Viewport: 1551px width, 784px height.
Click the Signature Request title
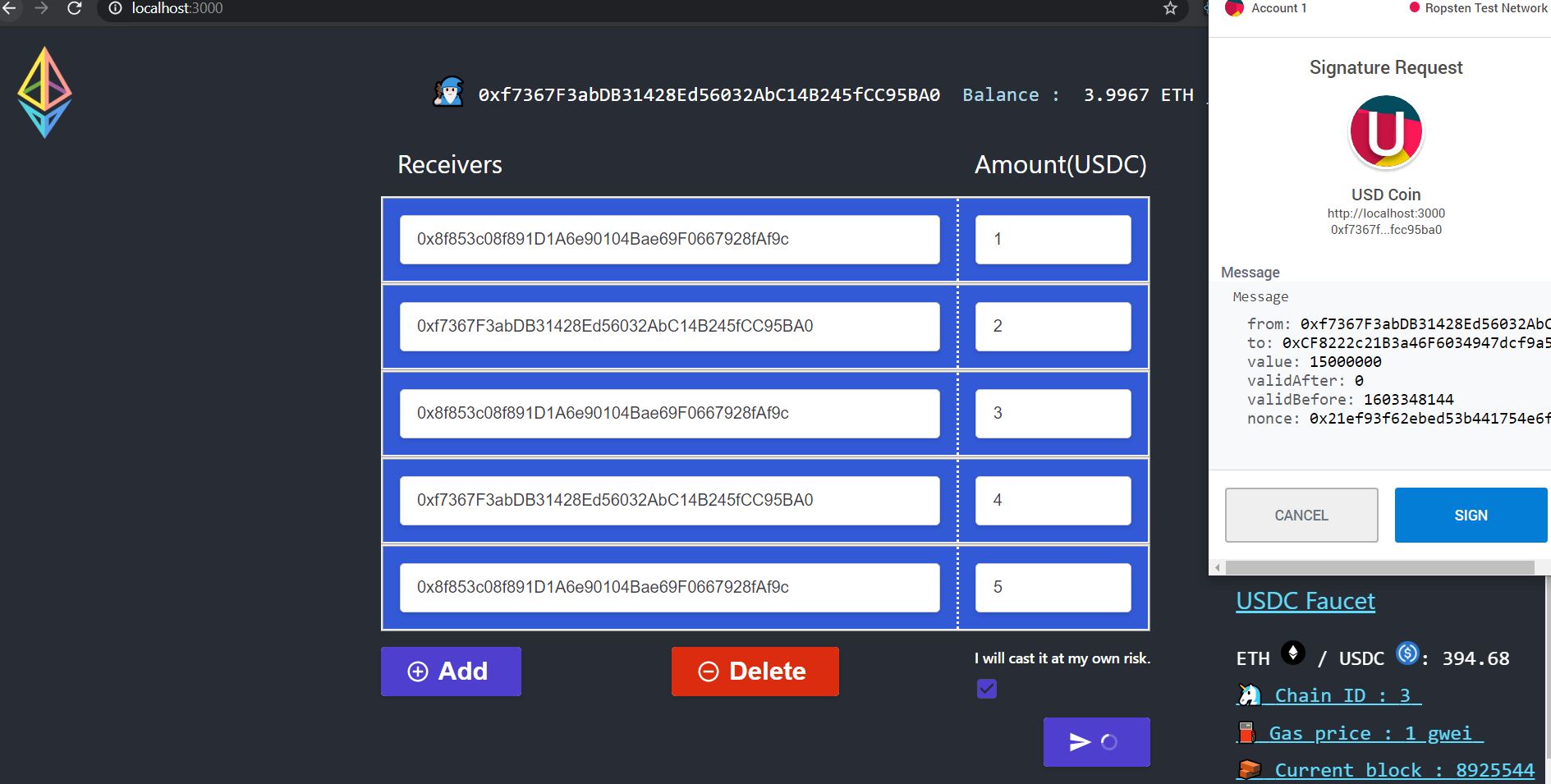click(x=1386, y=67)
